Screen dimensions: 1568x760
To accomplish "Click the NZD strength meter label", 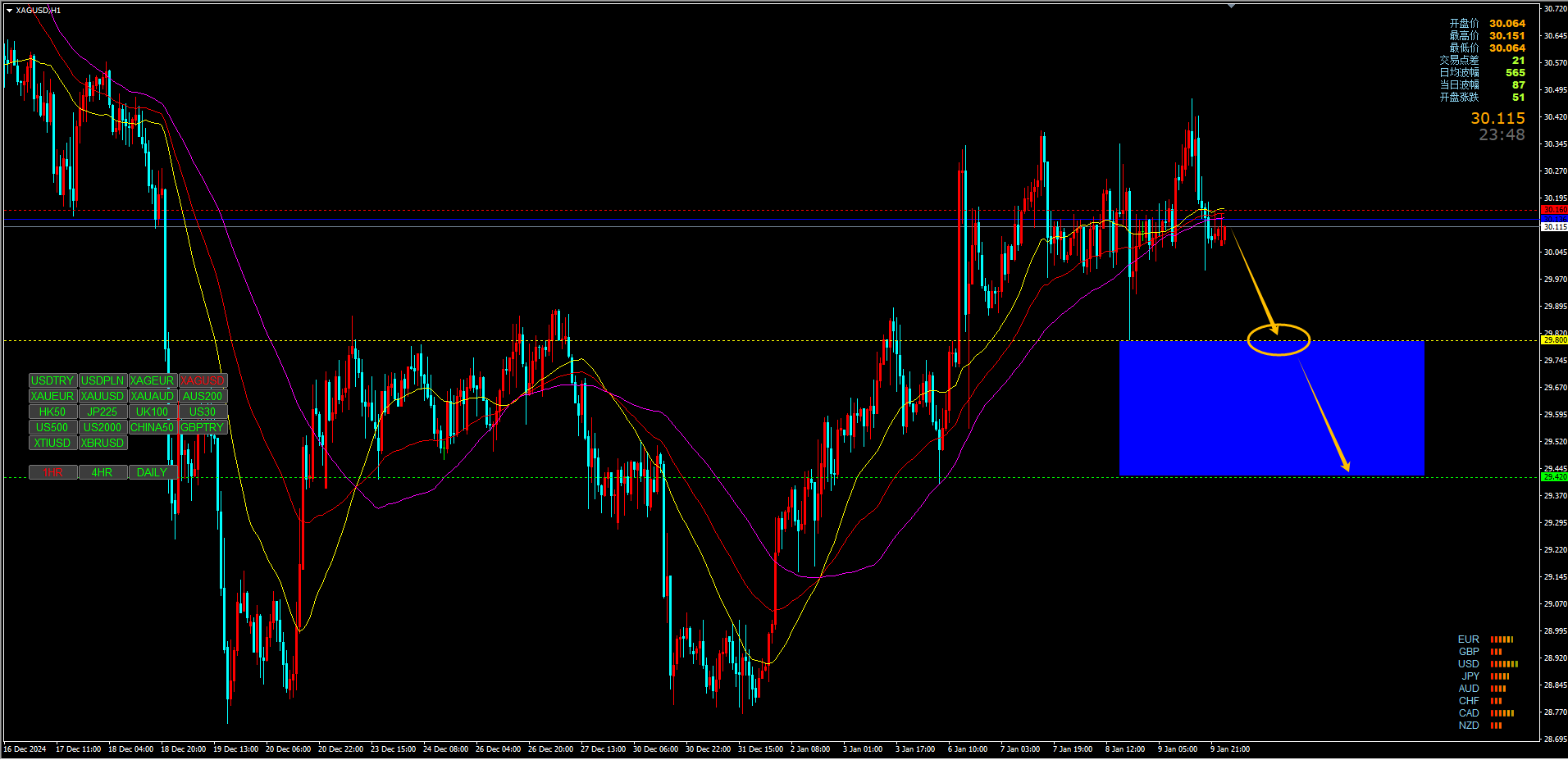I will coord(1469,726).
